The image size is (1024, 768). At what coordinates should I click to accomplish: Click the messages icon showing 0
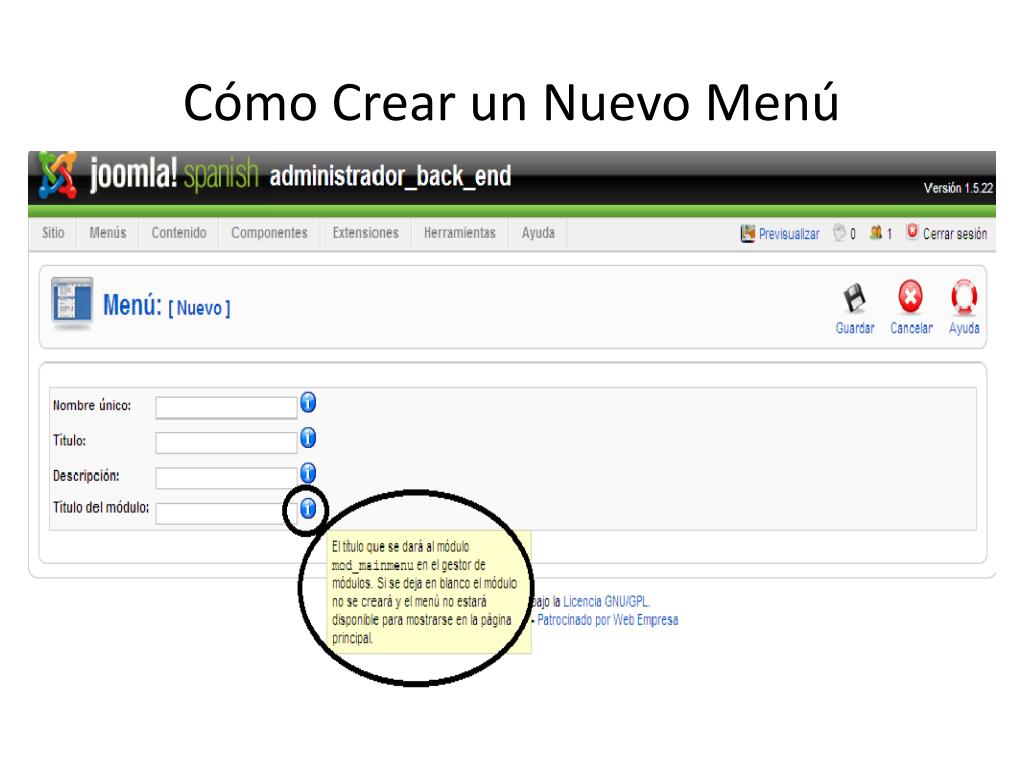(840, 232)
